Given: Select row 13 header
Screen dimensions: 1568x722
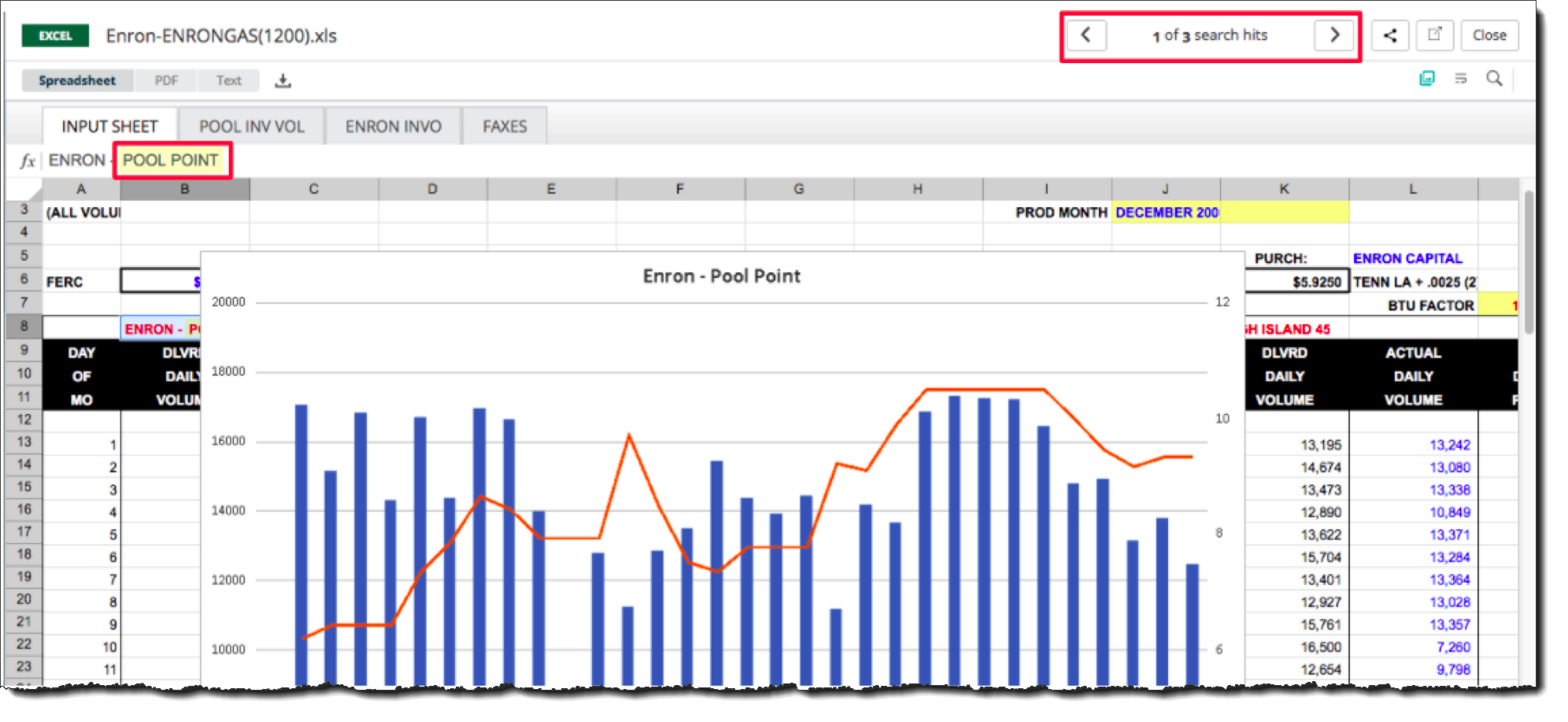Looking at the screenshot, I should [x=24, y=442].
